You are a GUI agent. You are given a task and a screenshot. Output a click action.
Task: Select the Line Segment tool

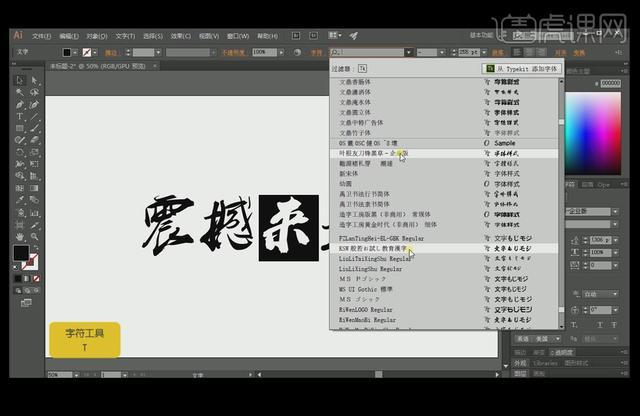coord(32,117)
